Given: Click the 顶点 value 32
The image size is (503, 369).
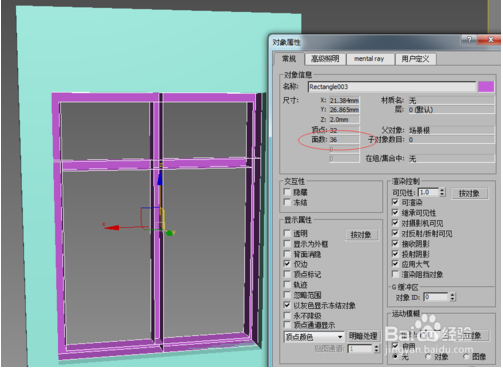Looking at the screenshot, I should (x=344, y=130).
